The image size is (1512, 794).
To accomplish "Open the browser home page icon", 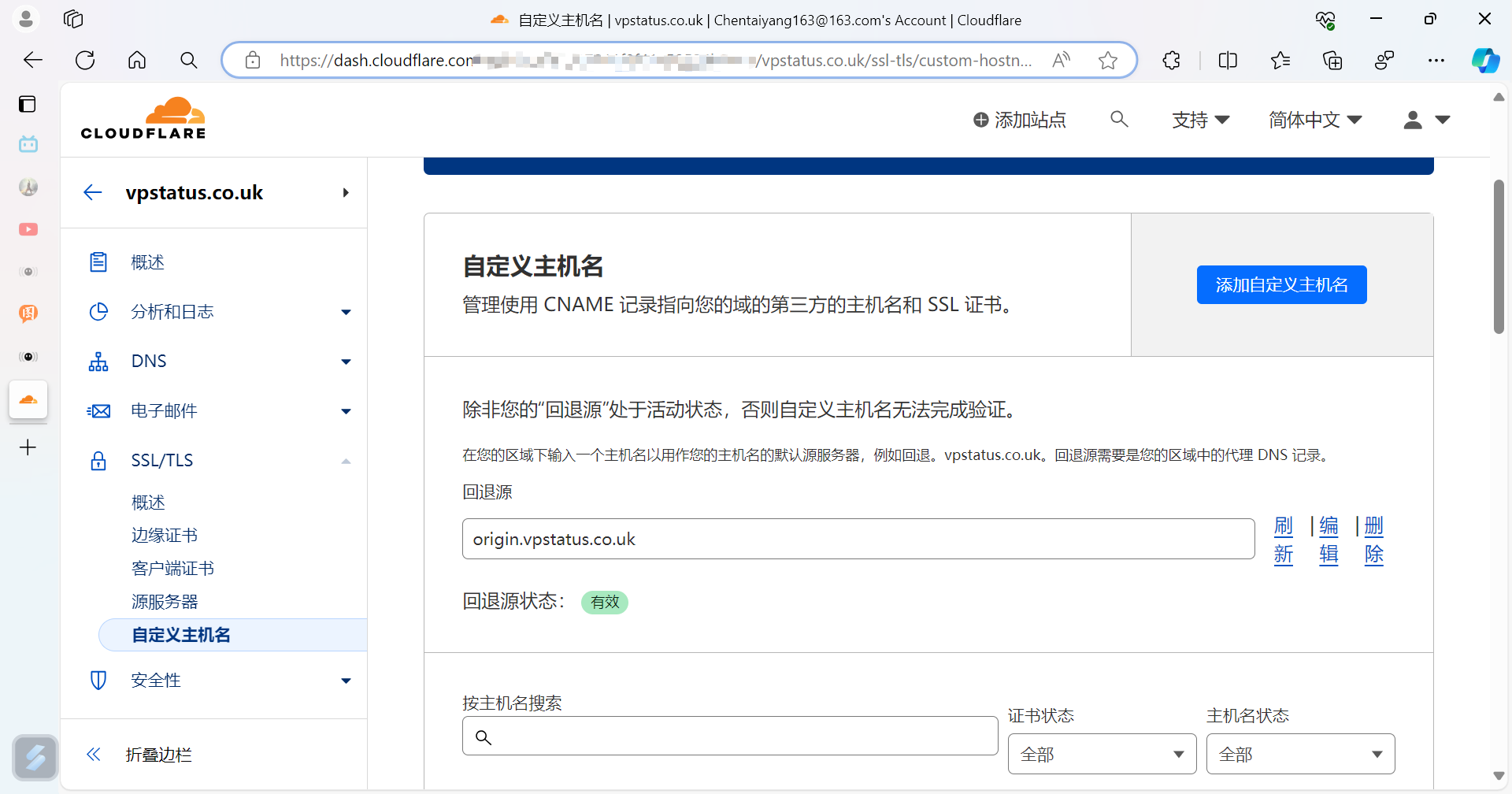I will (x=137, y=60).
